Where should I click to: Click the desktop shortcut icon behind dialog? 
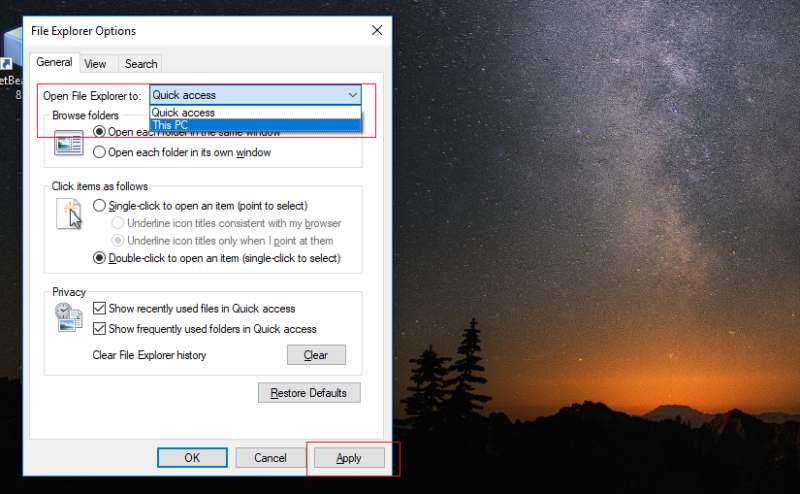click(11, 48)
